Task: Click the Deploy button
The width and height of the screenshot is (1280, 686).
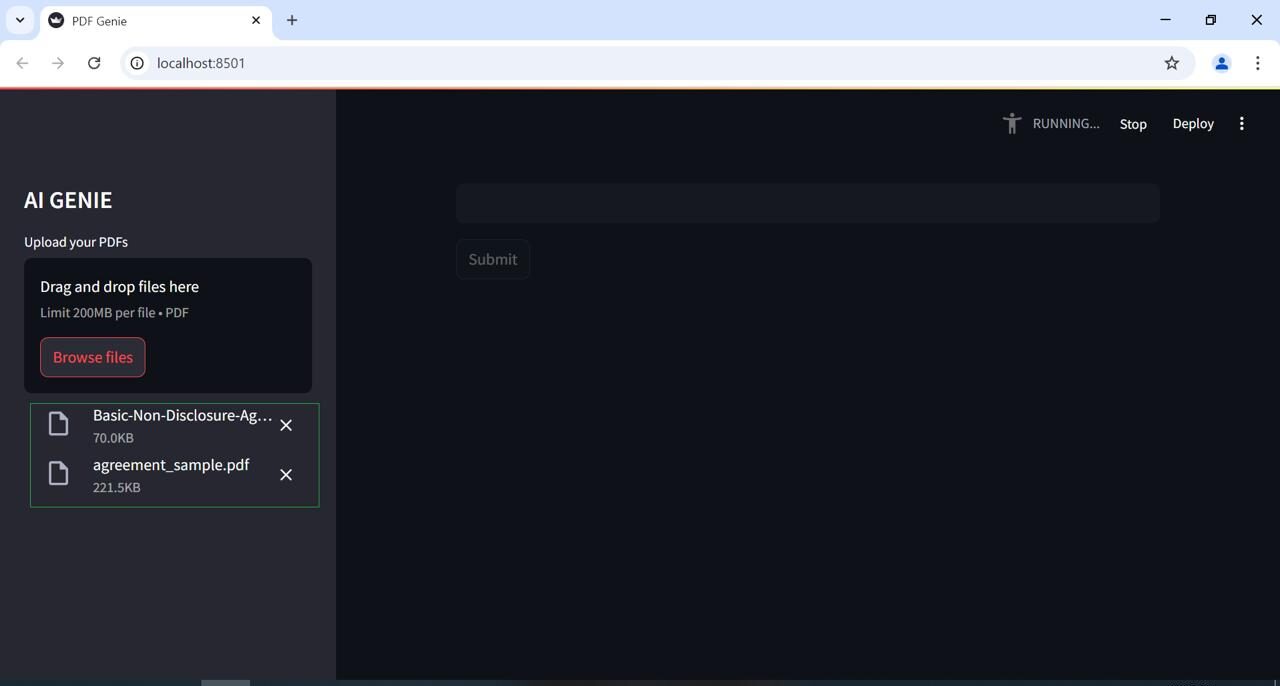Action: pyautogui.click(x=1193, y=124)
